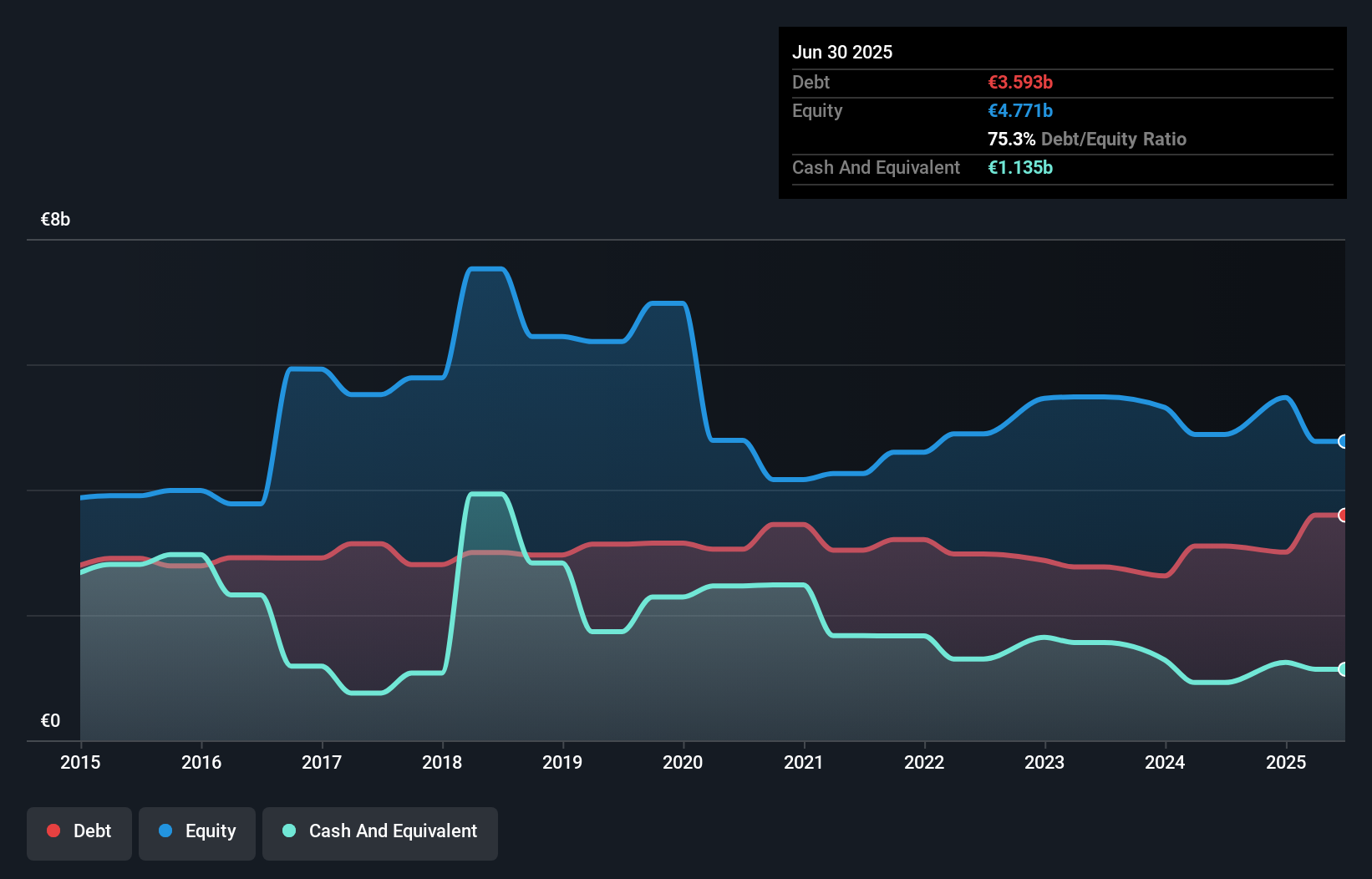Click the red Debt legend dot
This screenshot has width=1372, height=879.
[53, 831]
